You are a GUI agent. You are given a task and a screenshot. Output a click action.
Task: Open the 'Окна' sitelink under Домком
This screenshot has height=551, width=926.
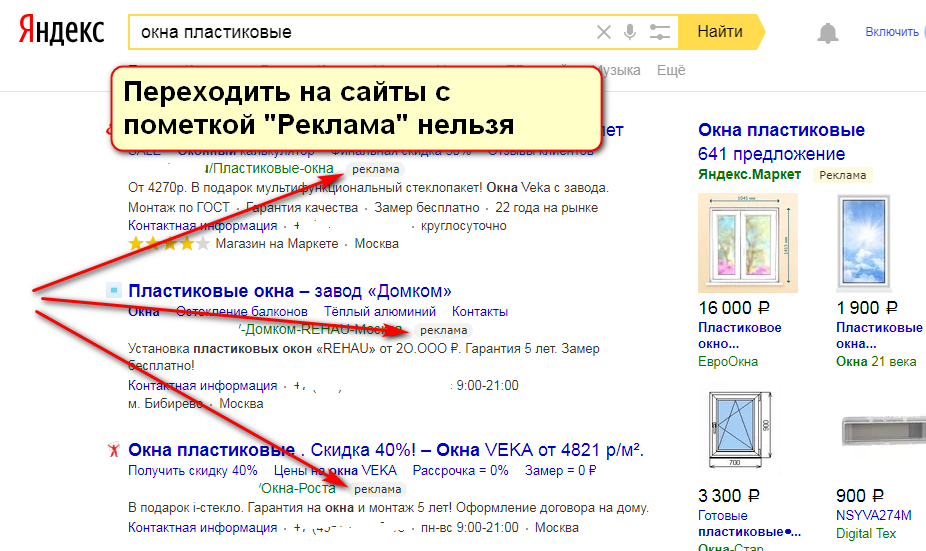(x=144, y=311)
